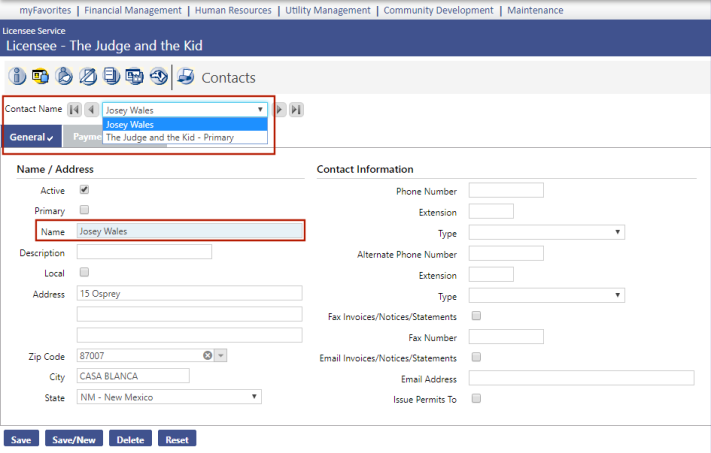
Task: Switch to the General tab
Action: pos(31,137)
